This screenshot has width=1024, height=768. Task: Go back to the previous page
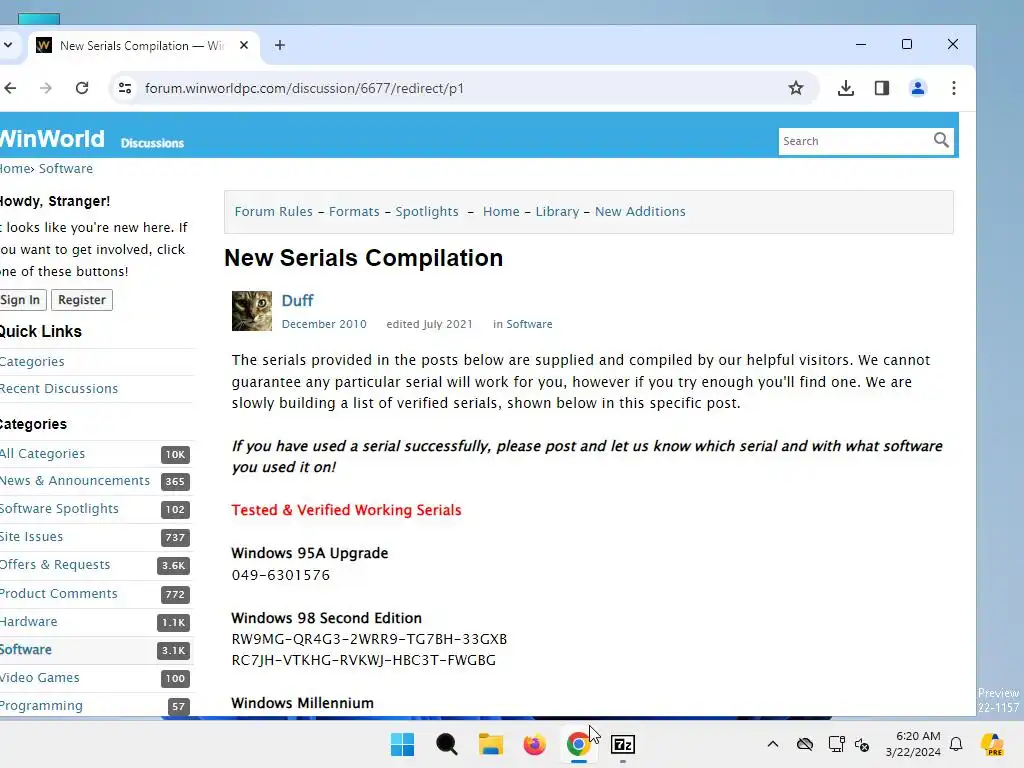coord(10,88)
